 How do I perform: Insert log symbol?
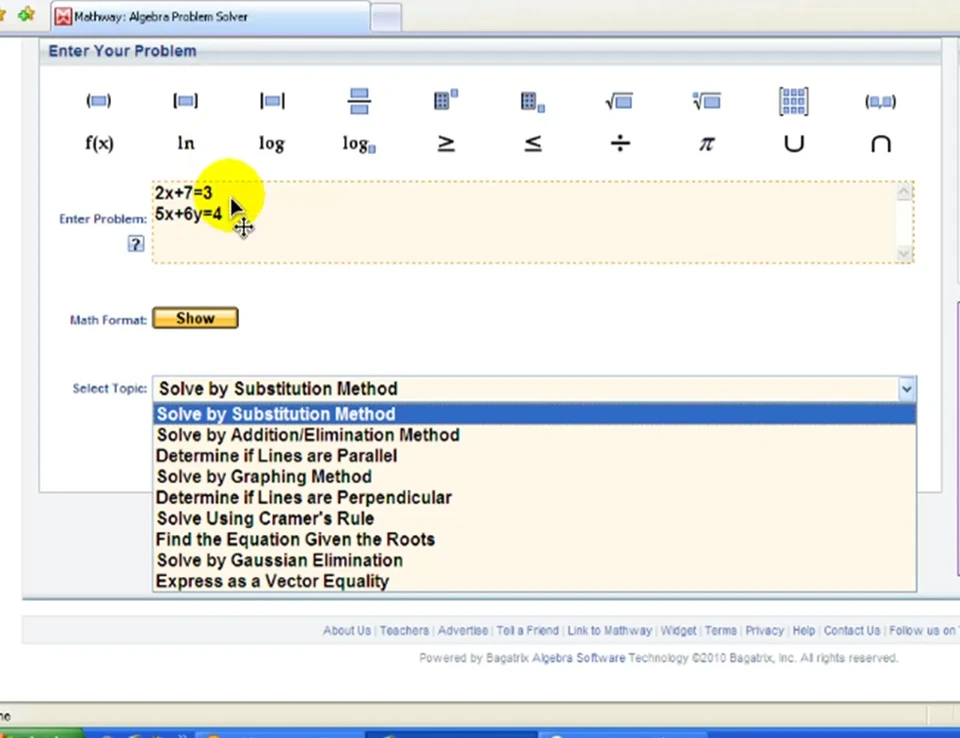(272, 144)
